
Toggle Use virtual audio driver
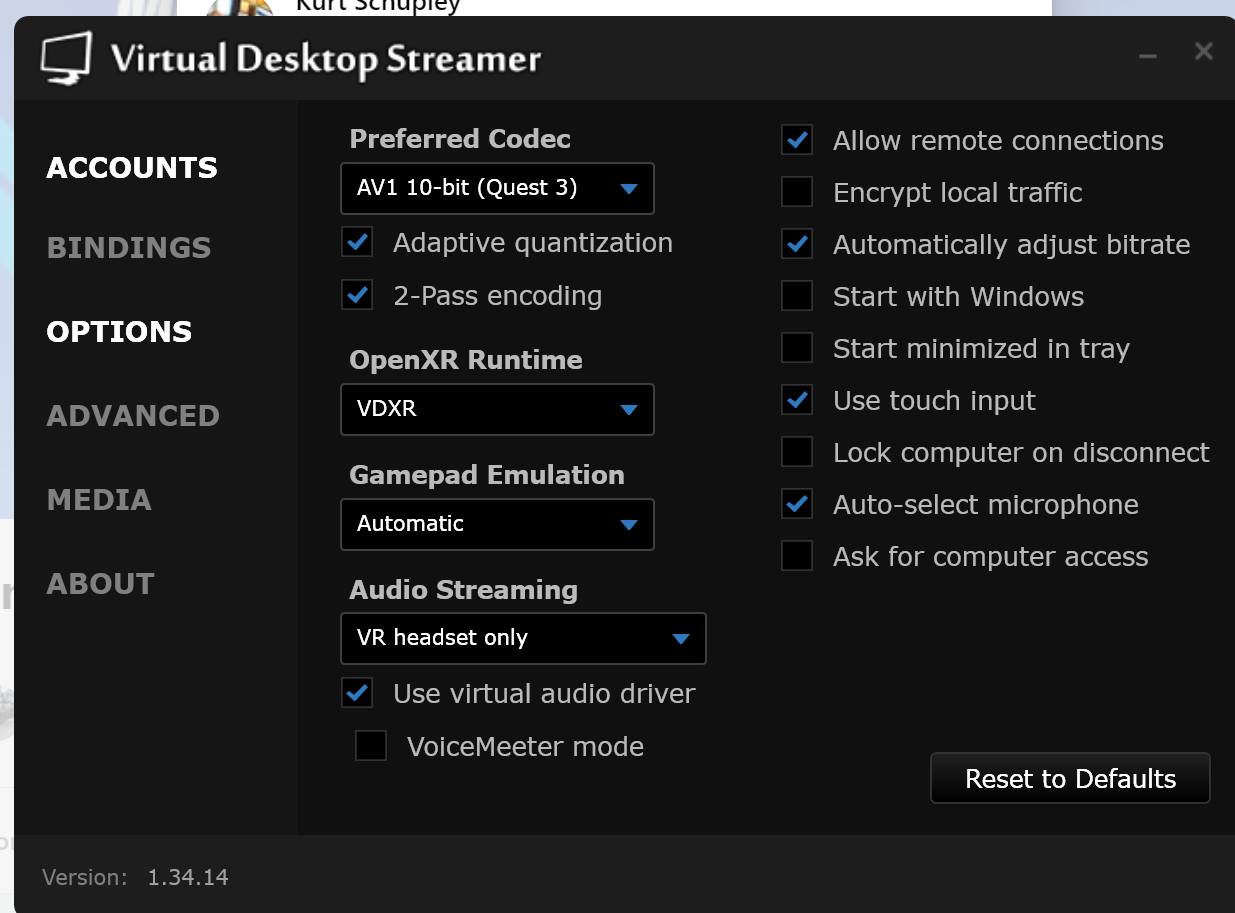click(357, 693)
